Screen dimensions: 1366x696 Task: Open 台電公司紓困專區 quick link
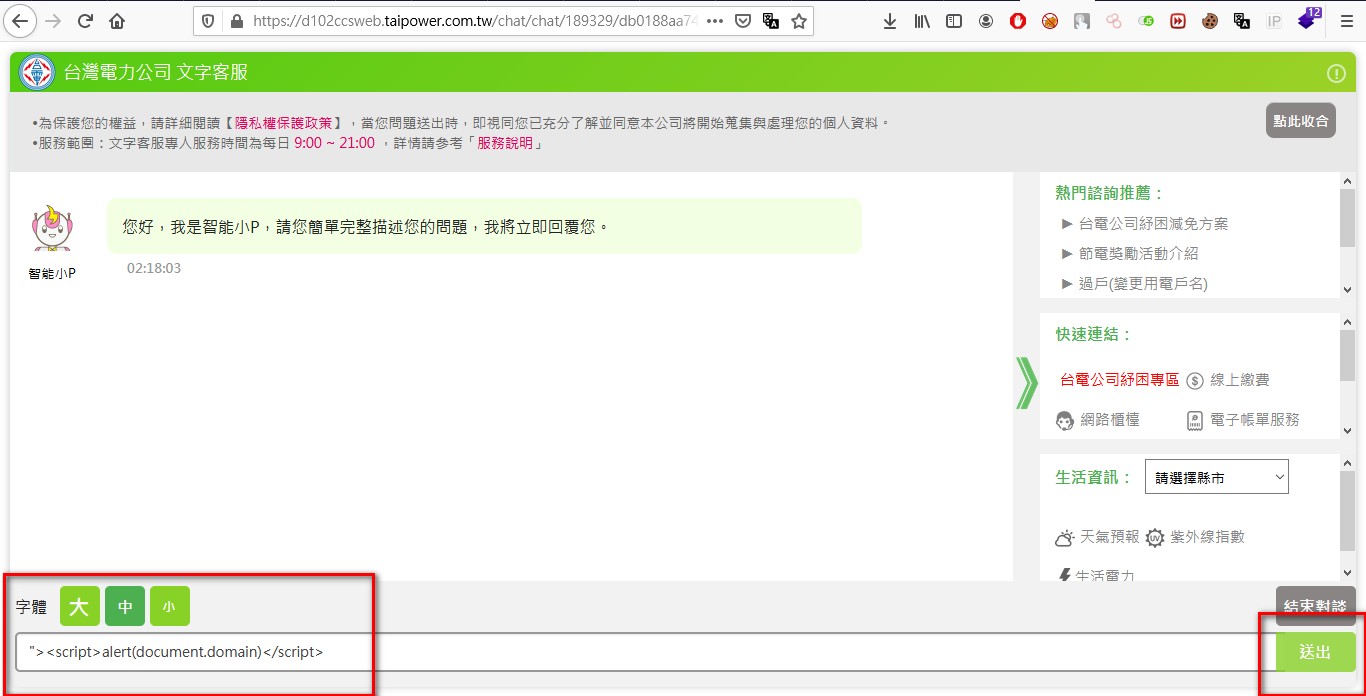pyautogui.click(x=1120, y=380)
